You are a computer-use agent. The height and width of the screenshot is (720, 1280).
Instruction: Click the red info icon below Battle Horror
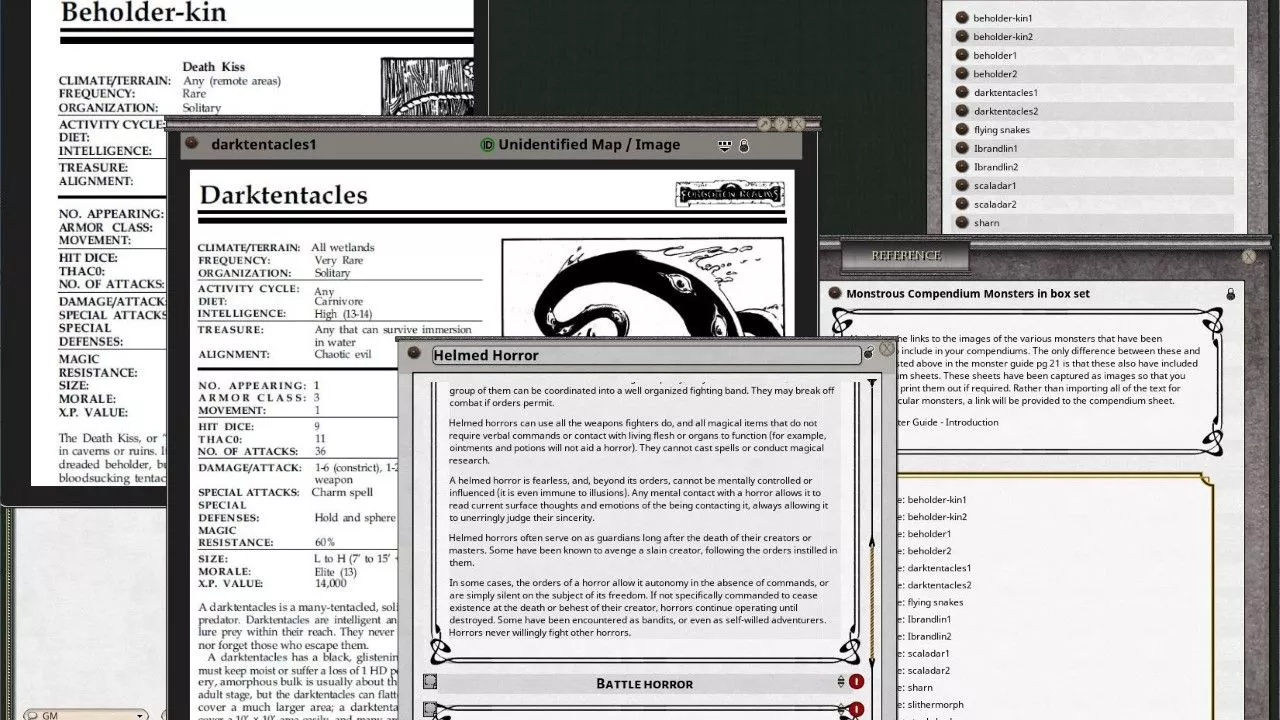[856, 709]
